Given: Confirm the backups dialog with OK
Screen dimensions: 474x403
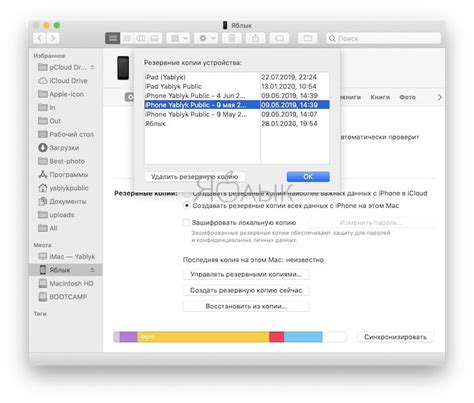Looking at the screenshot, I should [x=308, y=177].
